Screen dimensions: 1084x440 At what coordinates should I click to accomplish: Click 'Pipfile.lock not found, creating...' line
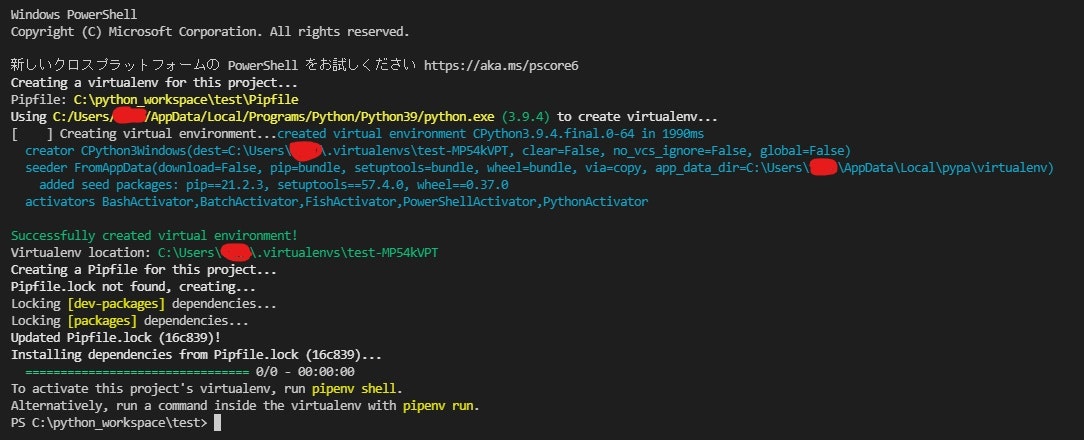coord(133,286)
